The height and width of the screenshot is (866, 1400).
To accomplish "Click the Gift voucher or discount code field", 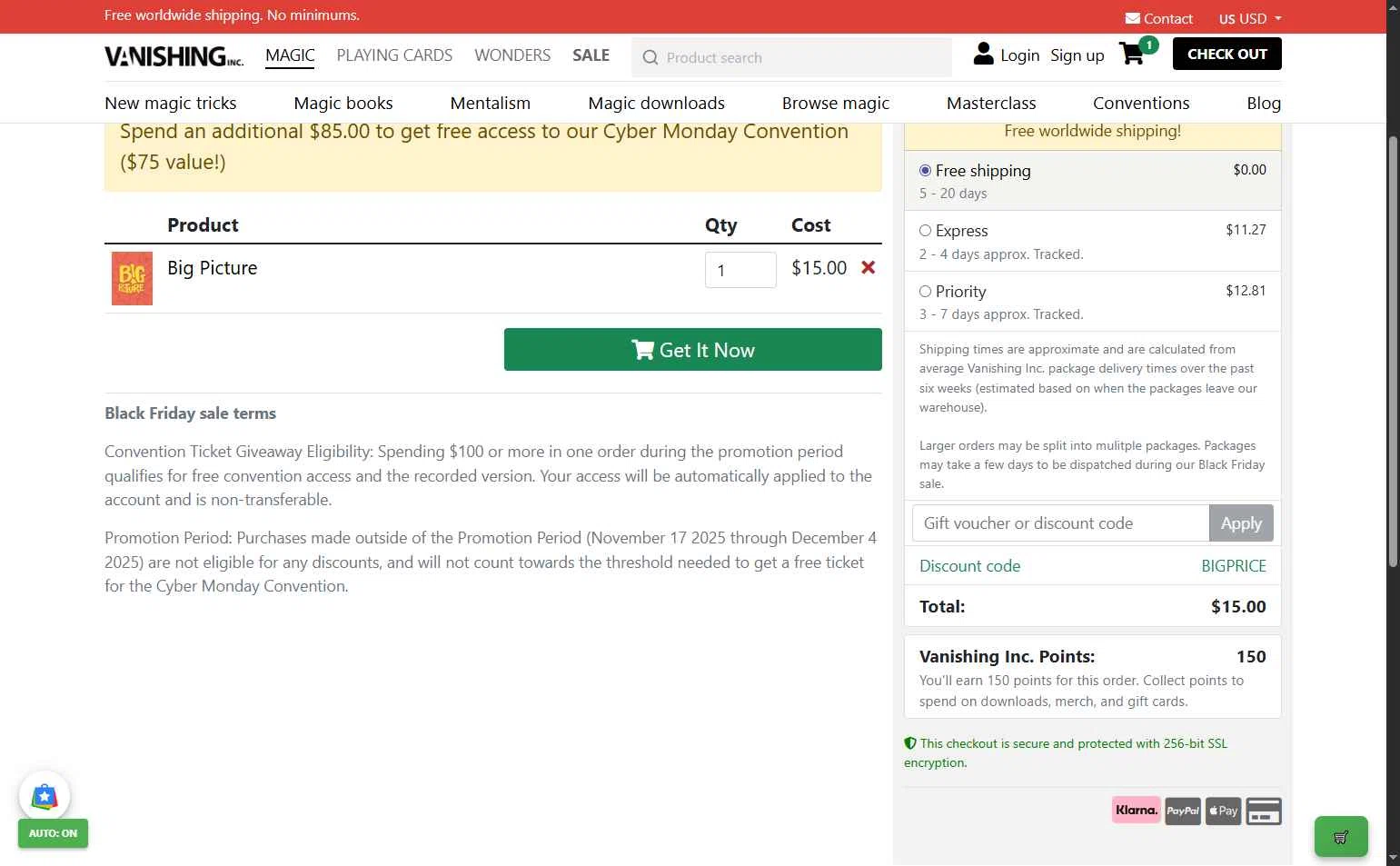I will (1060, 523).
